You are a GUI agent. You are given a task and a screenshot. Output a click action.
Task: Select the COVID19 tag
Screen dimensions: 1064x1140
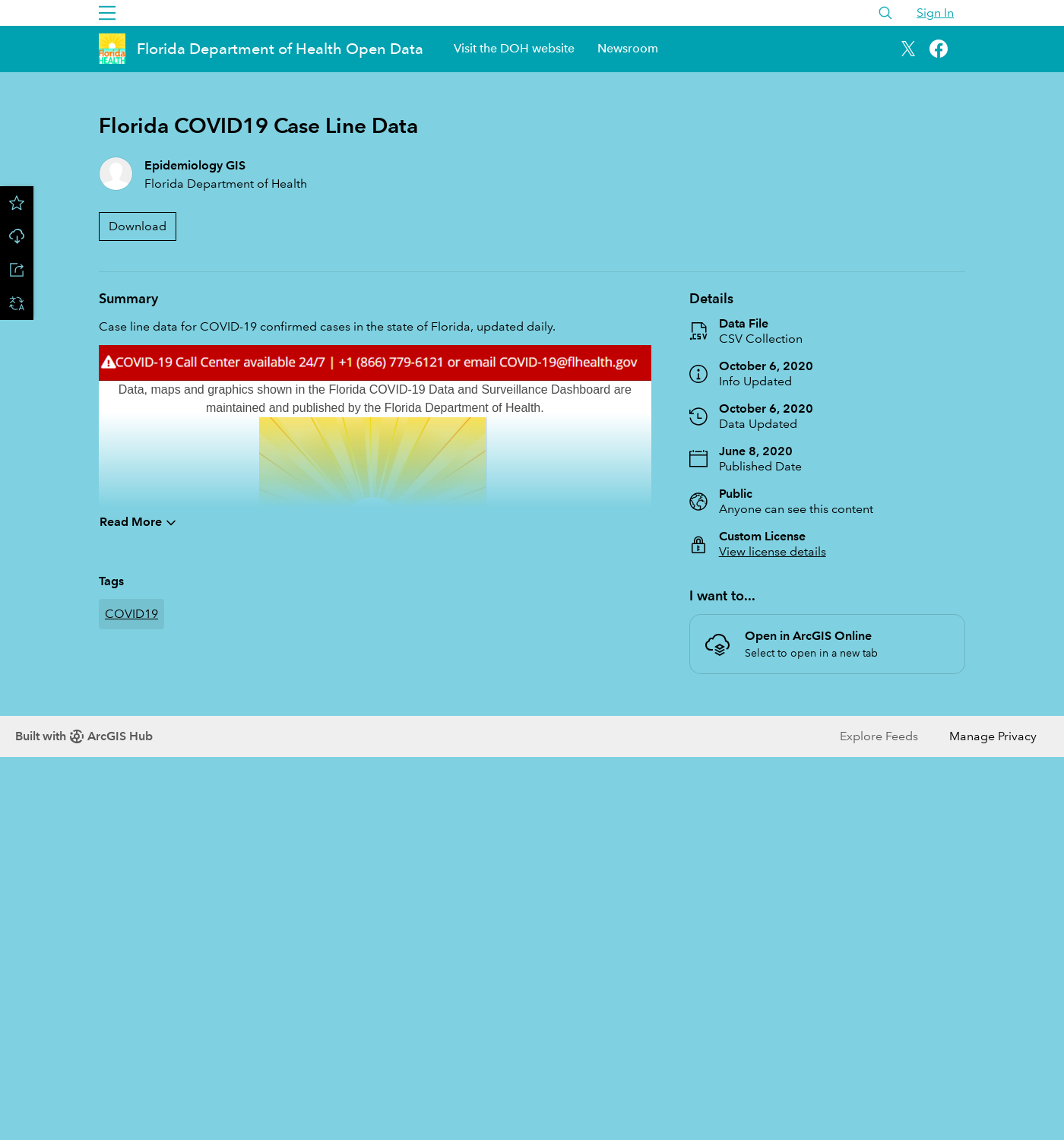click(131, 614)
